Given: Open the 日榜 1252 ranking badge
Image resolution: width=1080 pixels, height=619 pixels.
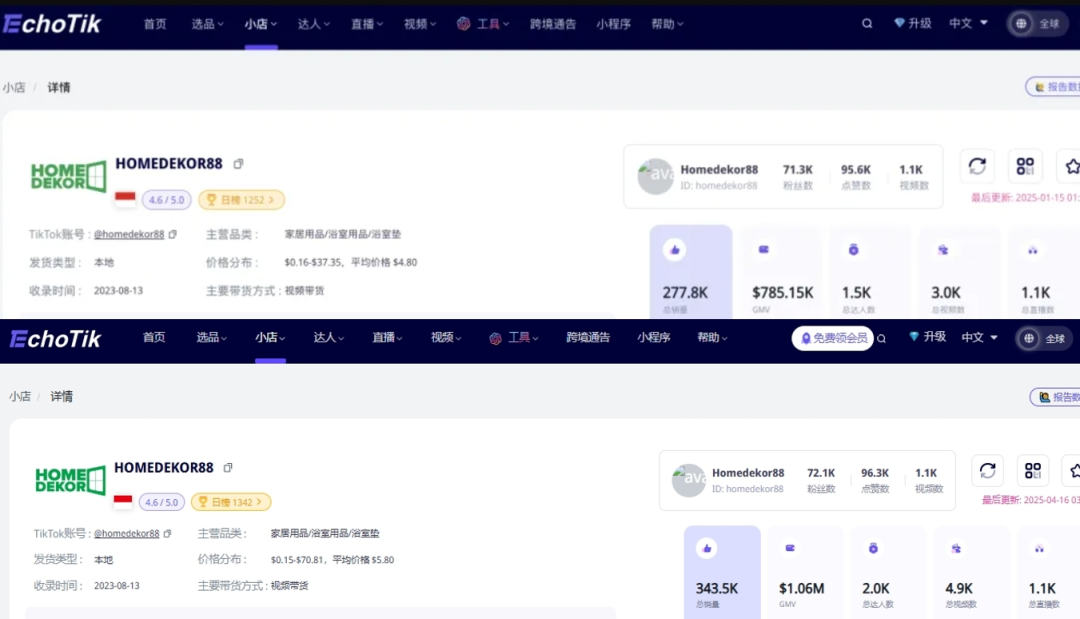Looking at the screenshot, I should [x=241, y=200].
